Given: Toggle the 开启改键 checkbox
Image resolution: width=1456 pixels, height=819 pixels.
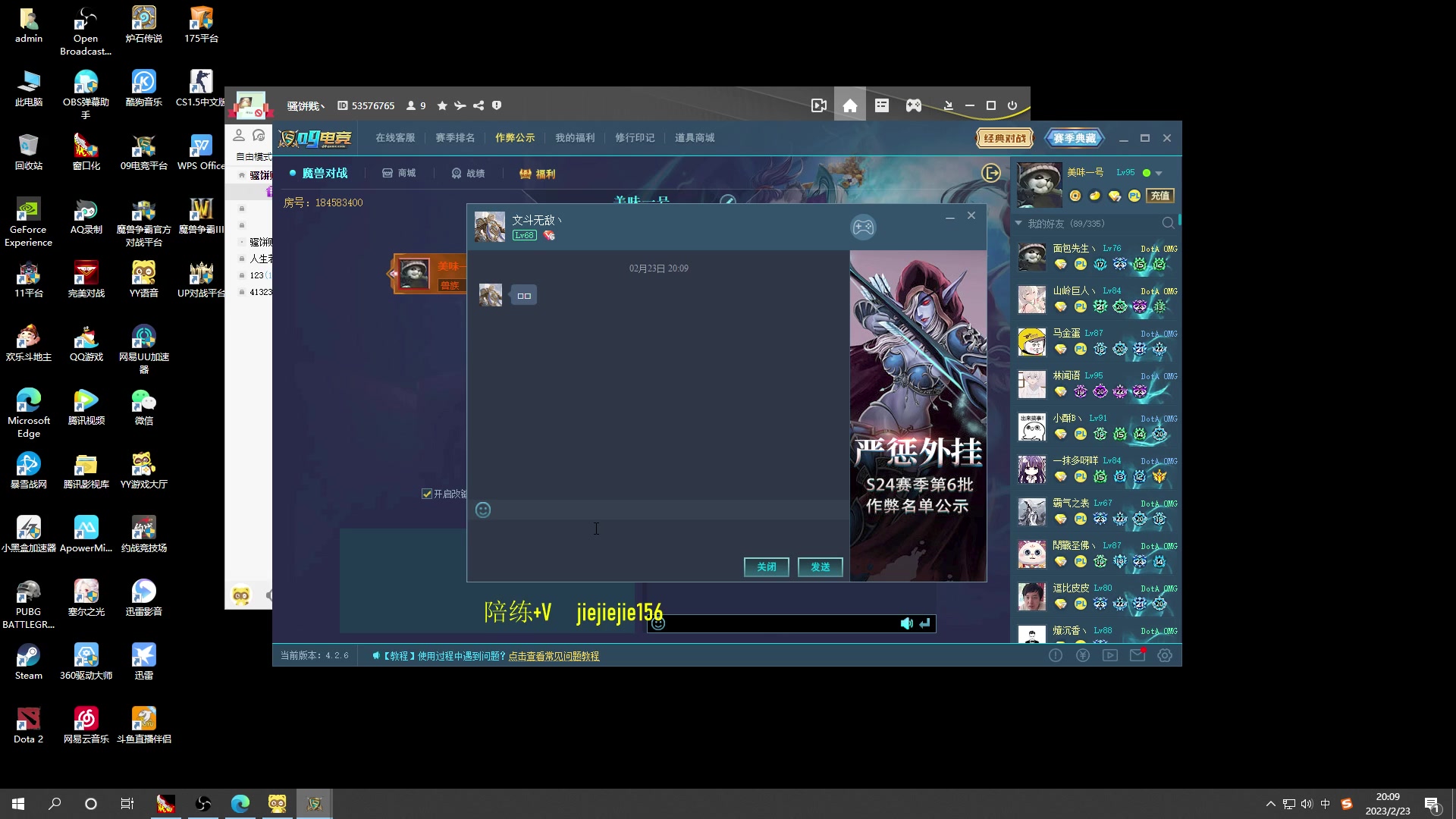Looking at the screenshot, I should pos(427,494).
